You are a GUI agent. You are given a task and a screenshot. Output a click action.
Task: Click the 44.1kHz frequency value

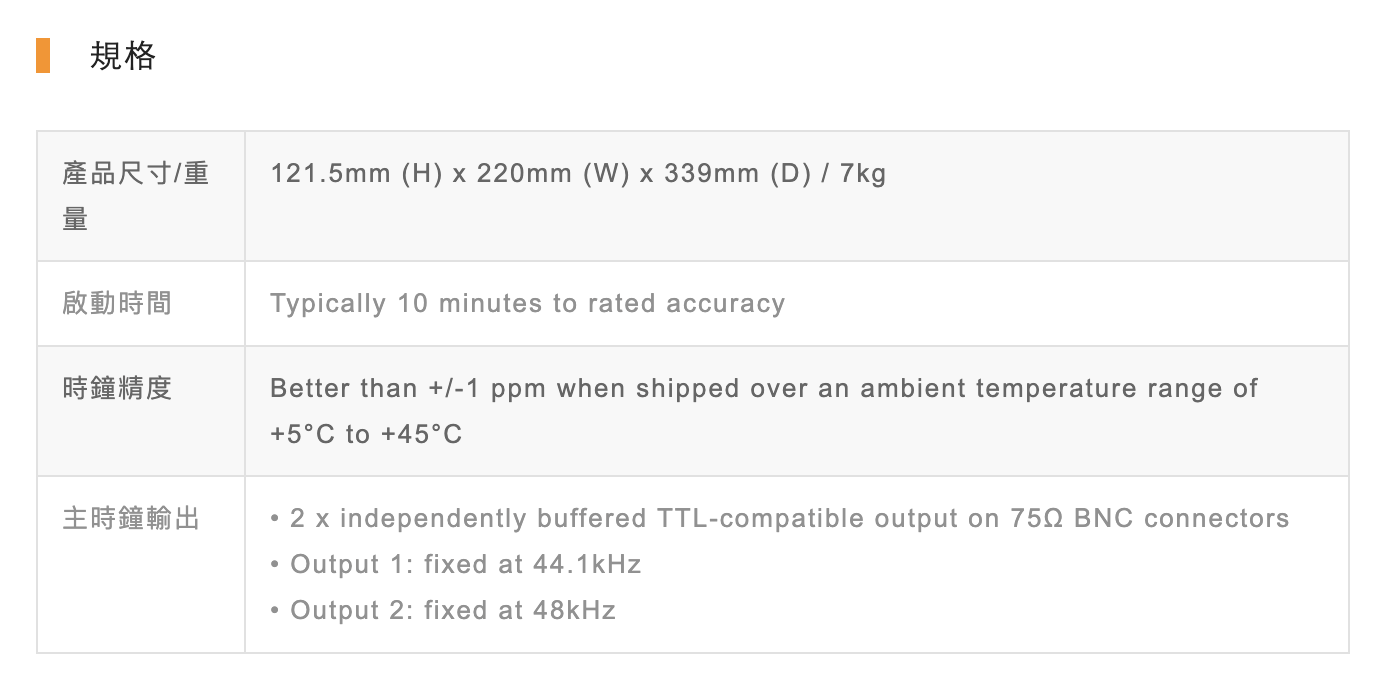[x=587, y=565]
